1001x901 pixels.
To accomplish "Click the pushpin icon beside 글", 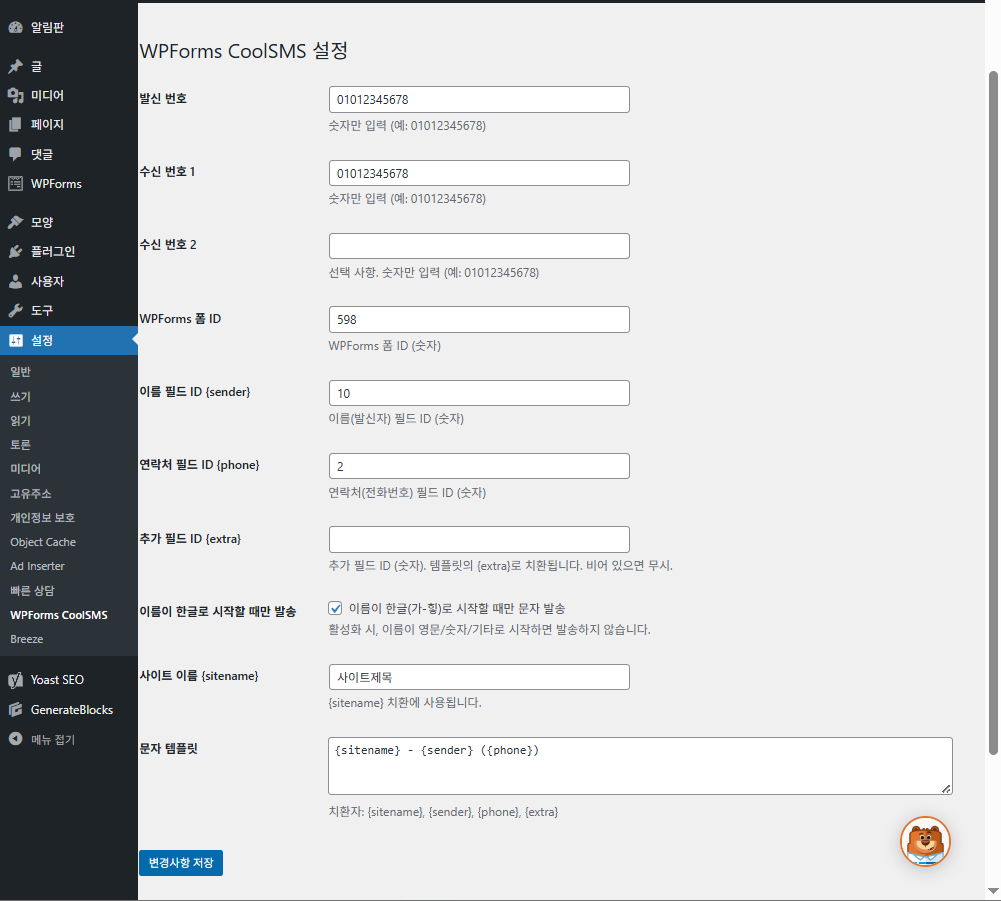I will [x=15, y=66].
